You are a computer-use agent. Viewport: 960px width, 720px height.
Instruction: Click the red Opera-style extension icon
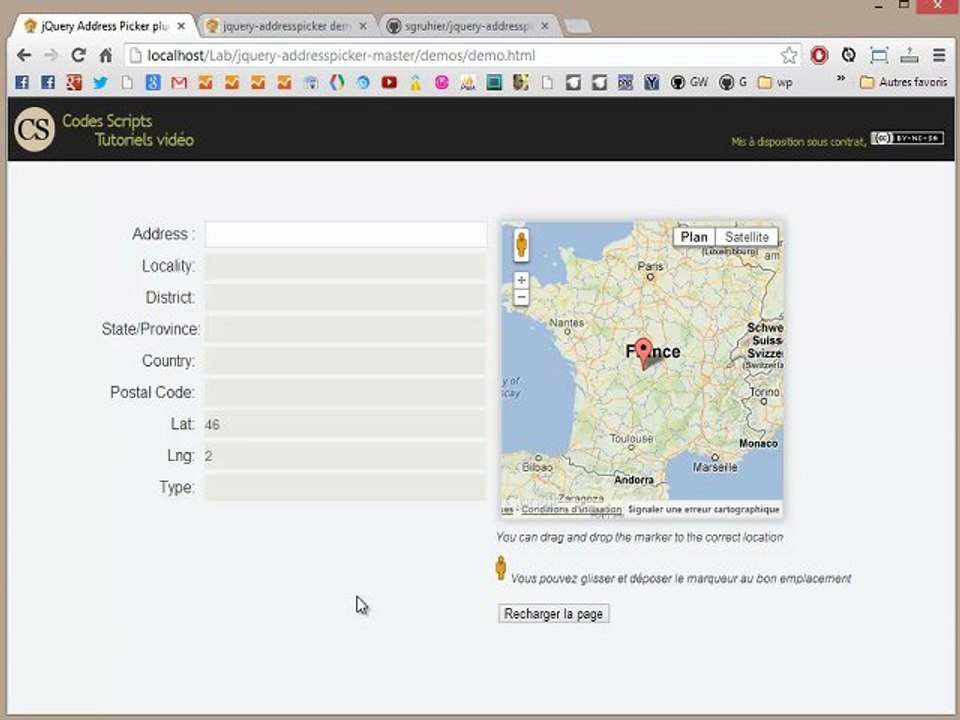click(819, 55)
